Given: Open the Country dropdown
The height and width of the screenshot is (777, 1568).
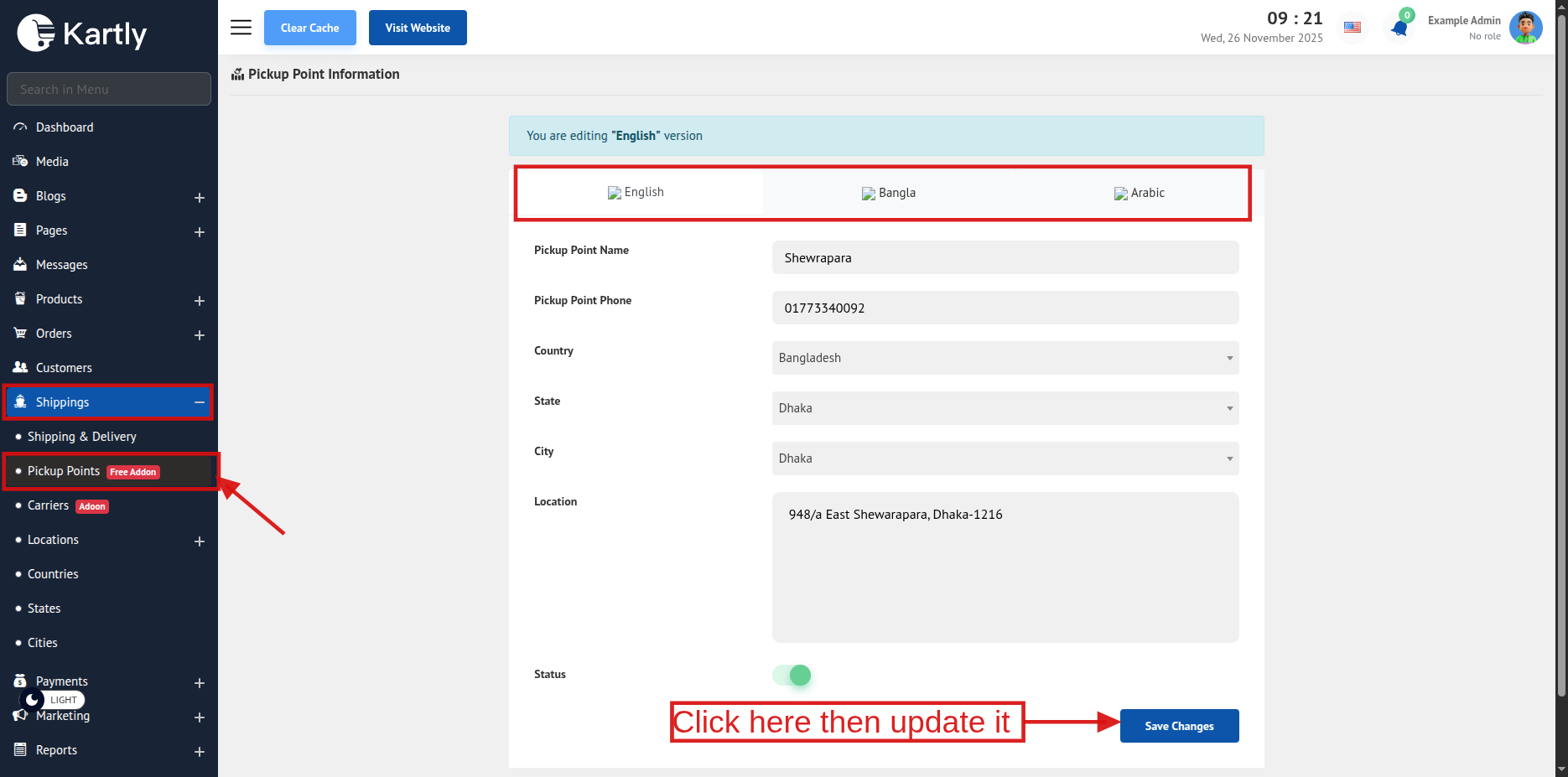Looking at the screenshot, I should tap(1005, 358).
